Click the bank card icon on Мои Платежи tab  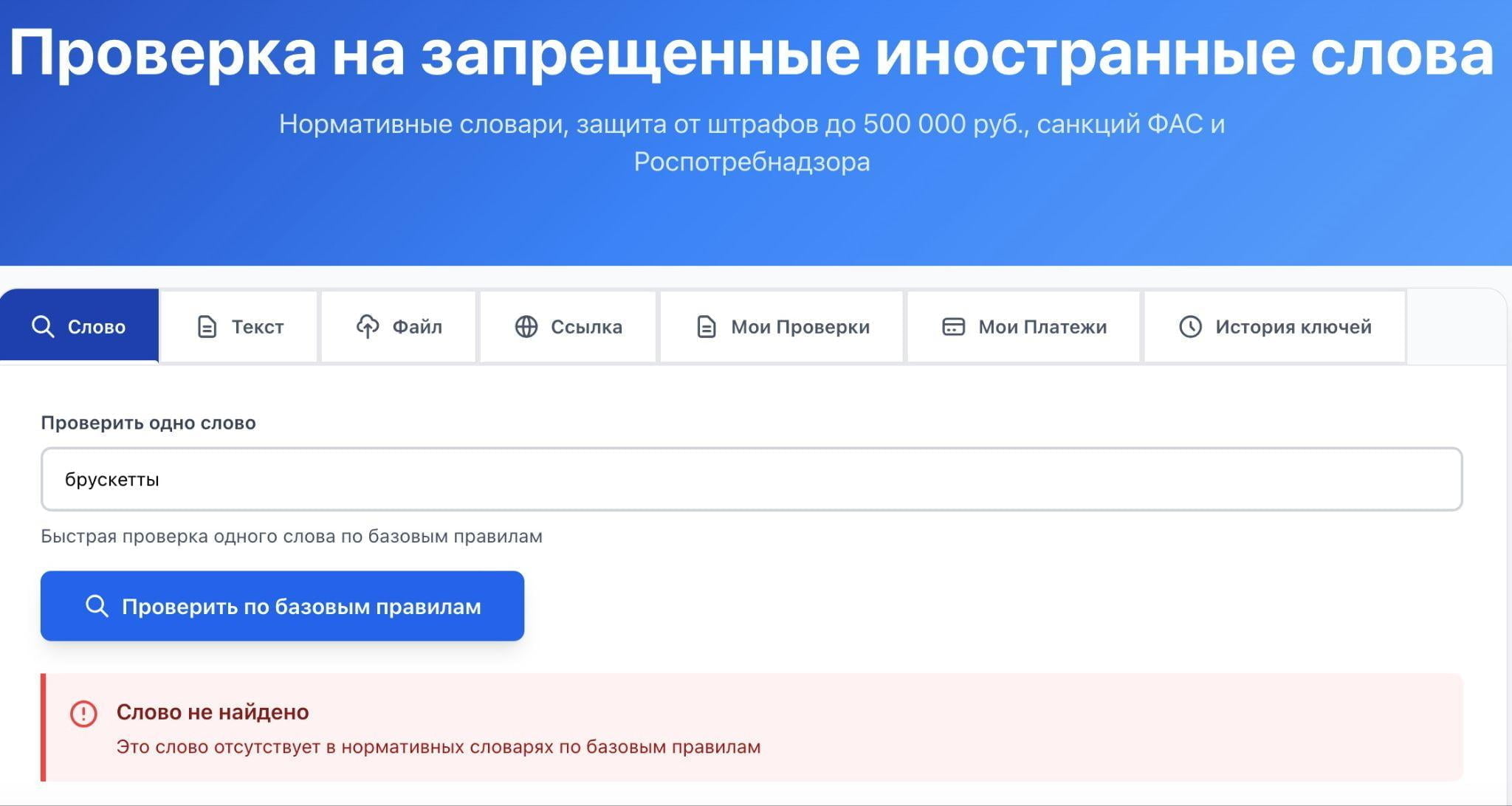click(952, 325)
